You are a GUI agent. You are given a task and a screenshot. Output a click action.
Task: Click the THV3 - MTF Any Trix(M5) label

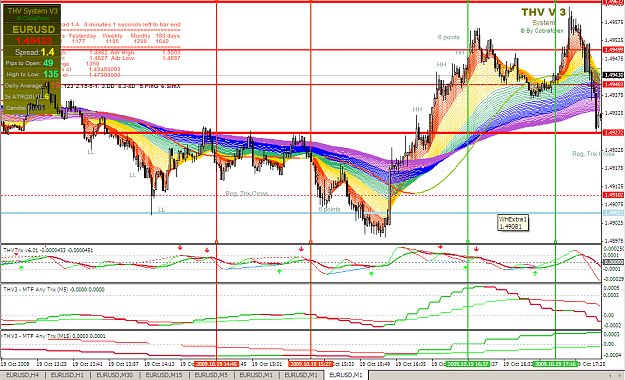point(54,289)
